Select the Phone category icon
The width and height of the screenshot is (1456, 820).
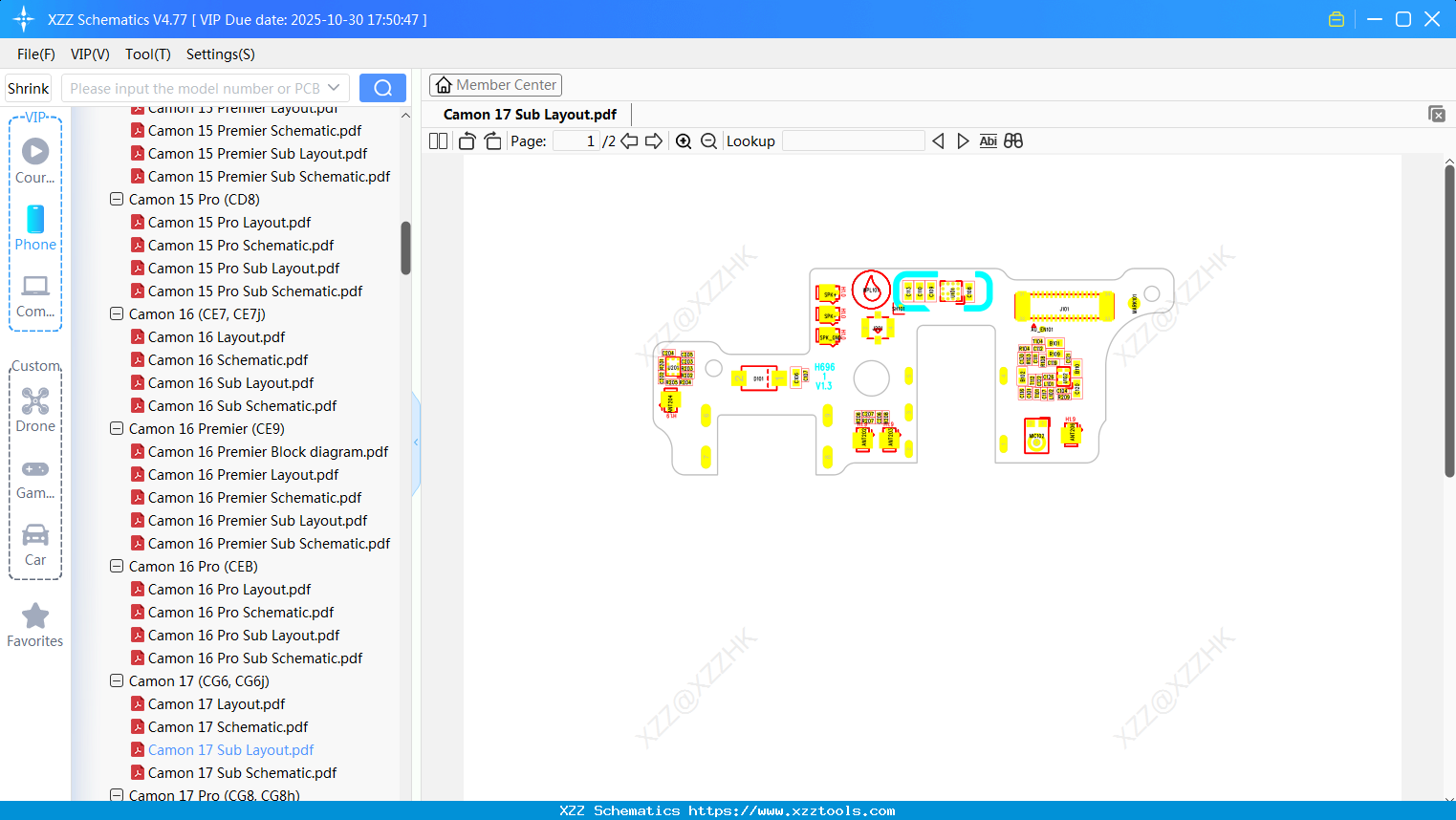(x=35, y=228)
